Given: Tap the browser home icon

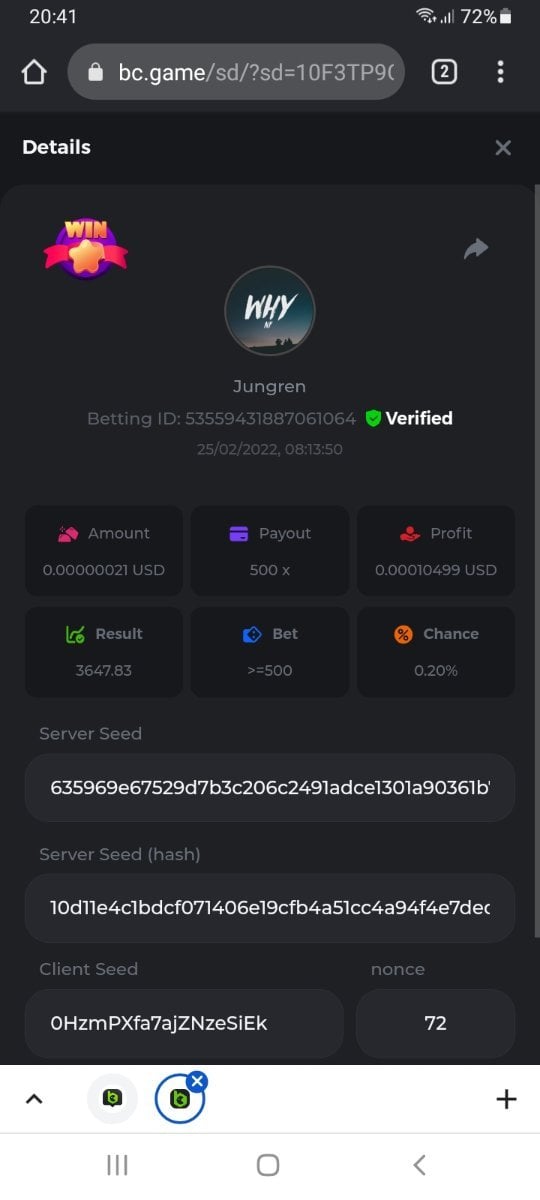Looking at the screenshot, I should [x=34, y=73].
